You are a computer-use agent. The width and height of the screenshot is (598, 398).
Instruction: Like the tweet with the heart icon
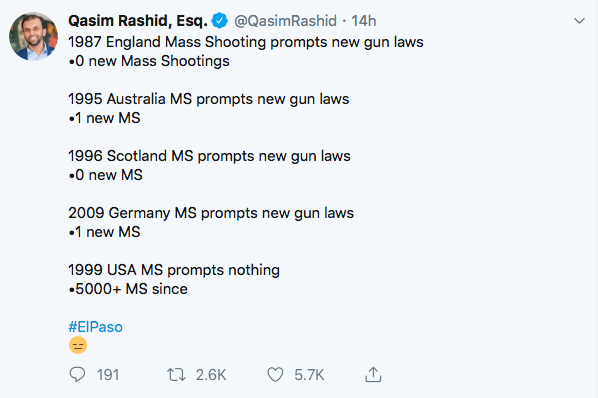coord(275,374)
